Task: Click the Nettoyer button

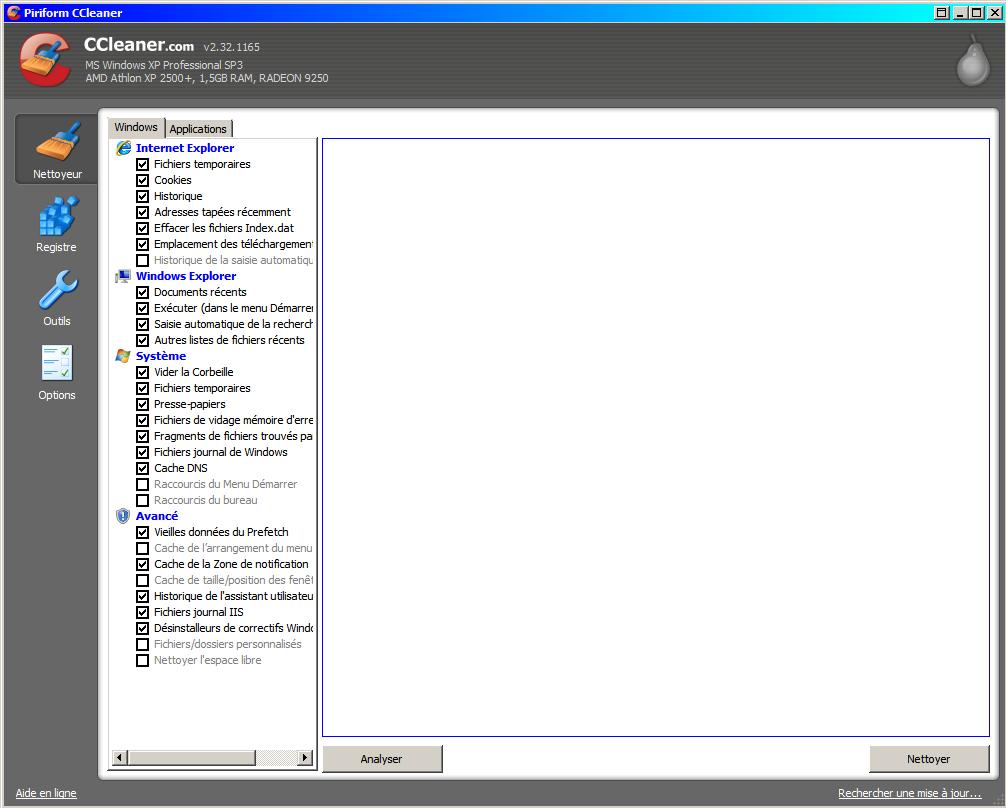Action: click(x=928, y=759)
